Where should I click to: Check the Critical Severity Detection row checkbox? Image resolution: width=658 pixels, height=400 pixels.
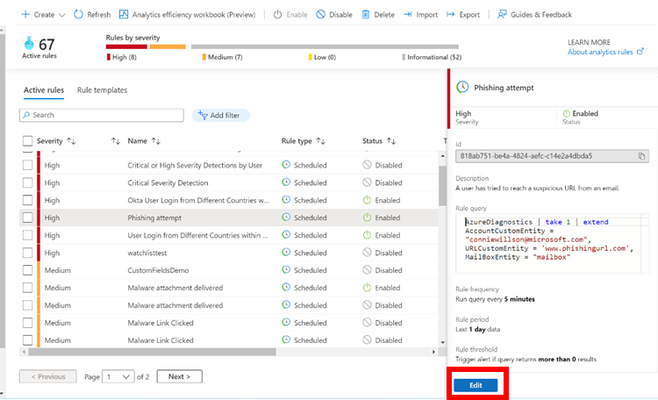27,183
